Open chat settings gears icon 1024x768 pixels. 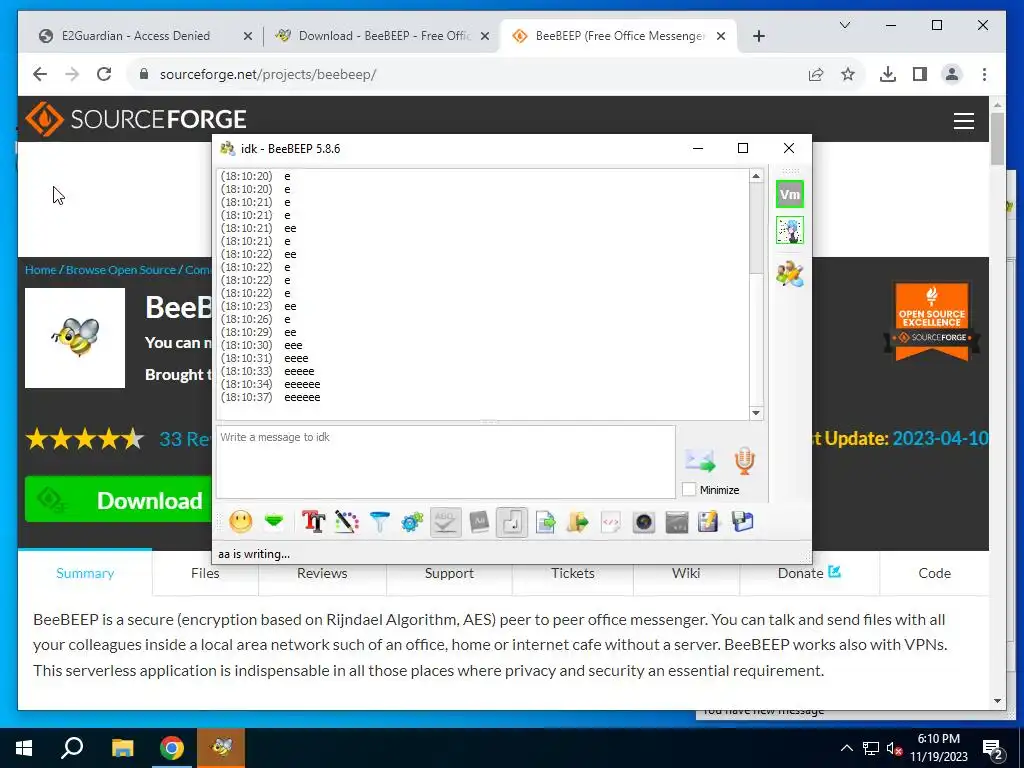pos(413,522)
